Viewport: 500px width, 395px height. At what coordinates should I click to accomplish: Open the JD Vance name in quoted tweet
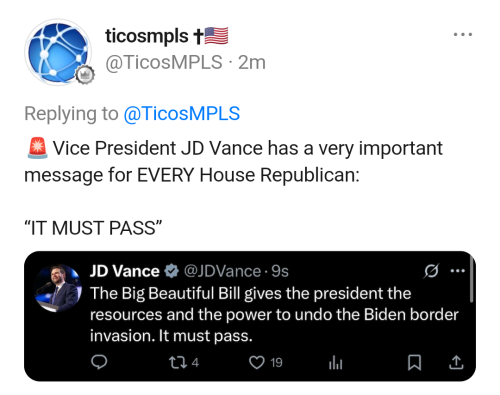(x=125, y=271)
